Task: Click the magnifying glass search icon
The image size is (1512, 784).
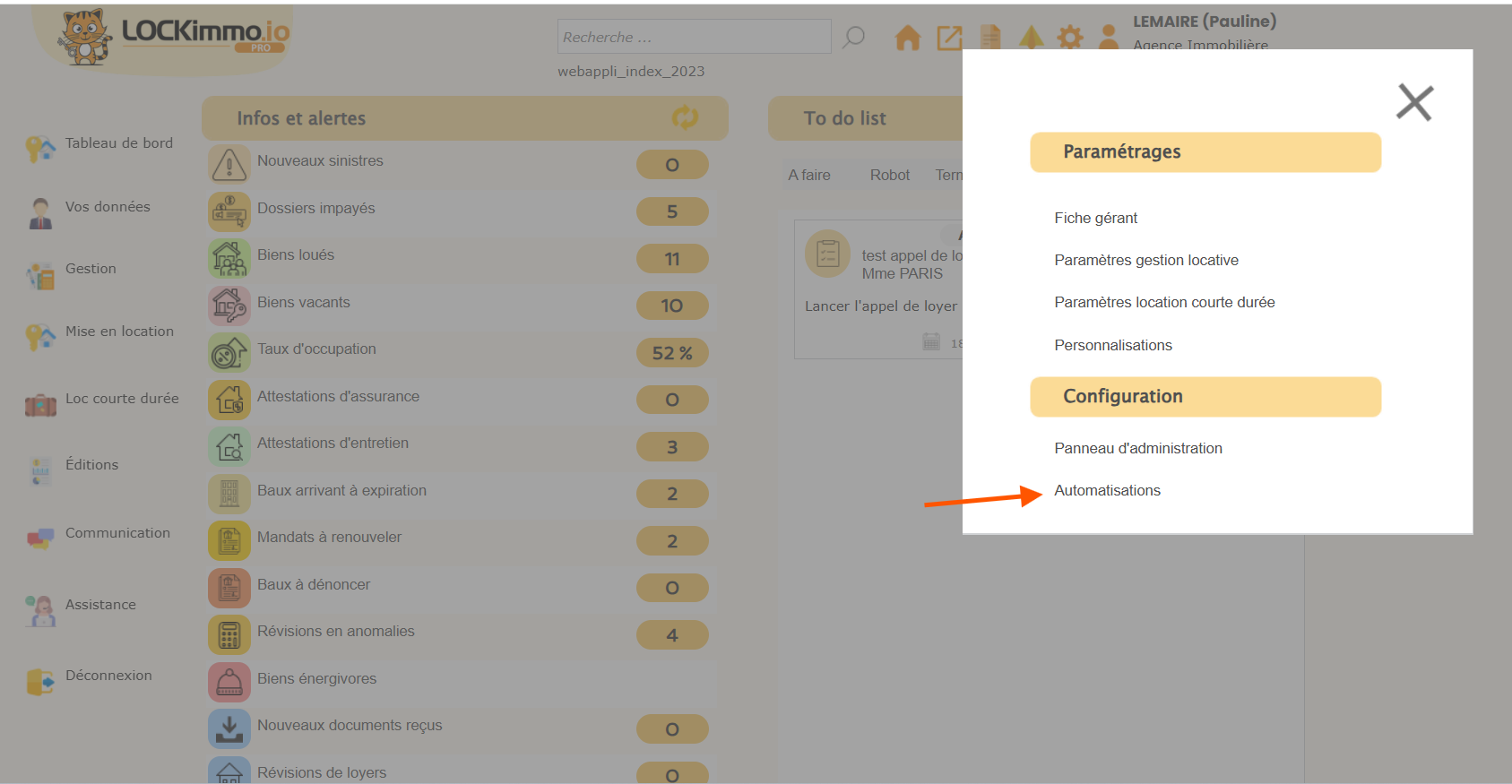Action: (854, 37)
